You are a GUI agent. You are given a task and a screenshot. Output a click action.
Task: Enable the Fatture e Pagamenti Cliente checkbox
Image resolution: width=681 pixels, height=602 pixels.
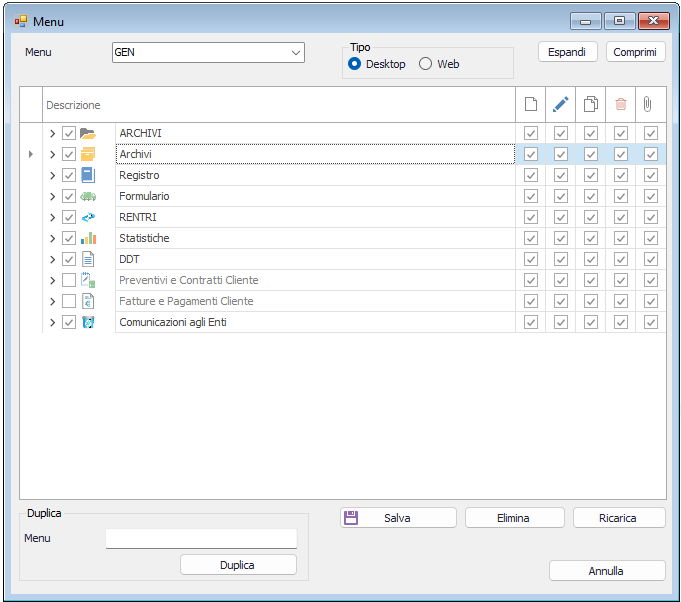(69, 301)
